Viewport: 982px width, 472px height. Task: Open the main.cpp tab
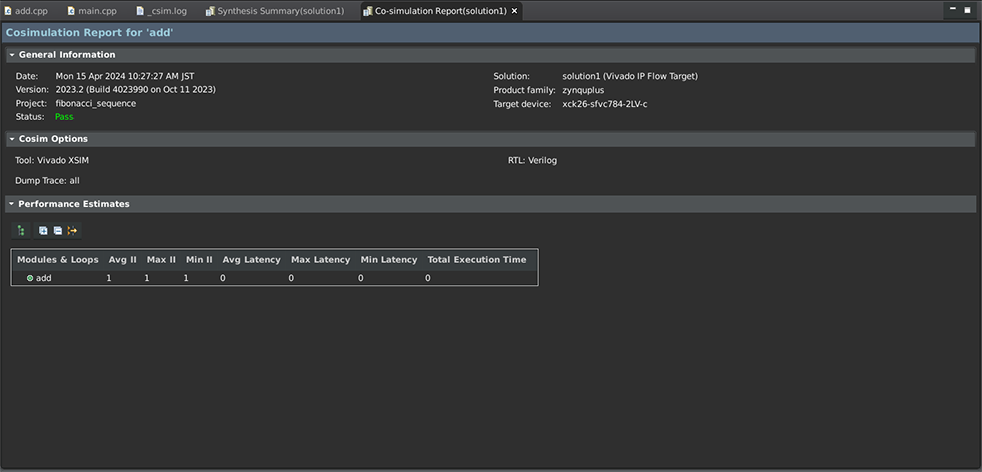(95, 11)
